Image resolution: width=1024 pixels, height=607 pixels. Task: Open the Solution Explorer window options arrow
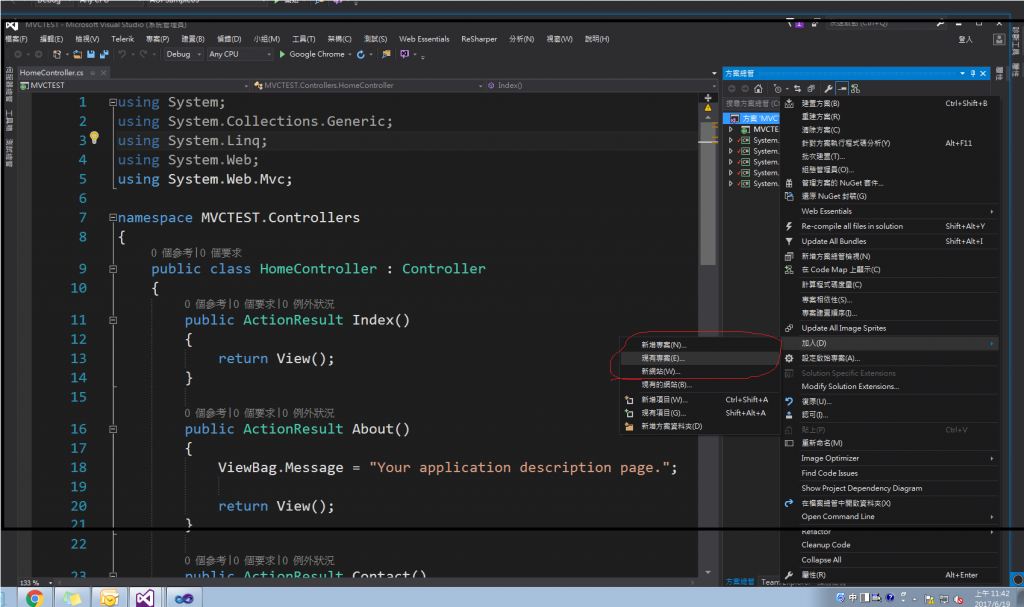[962, 73]
